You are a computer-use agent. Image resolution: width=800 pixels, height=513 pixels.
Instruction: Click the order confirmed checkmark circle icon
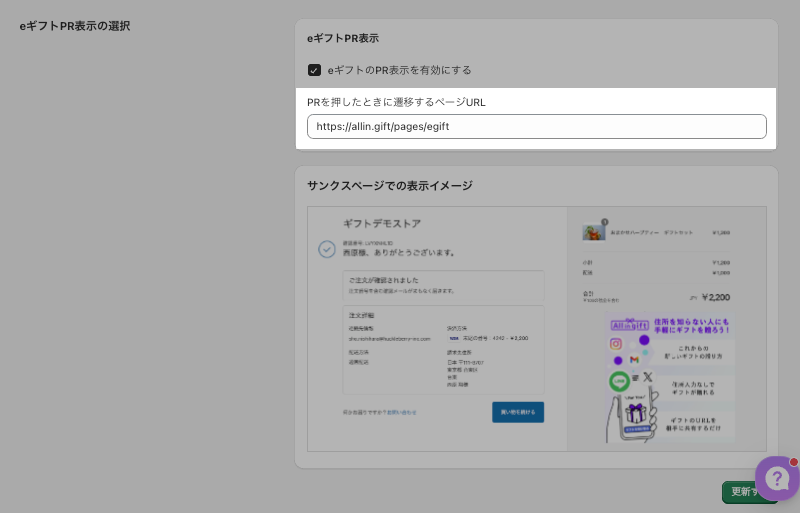[327, 249]
